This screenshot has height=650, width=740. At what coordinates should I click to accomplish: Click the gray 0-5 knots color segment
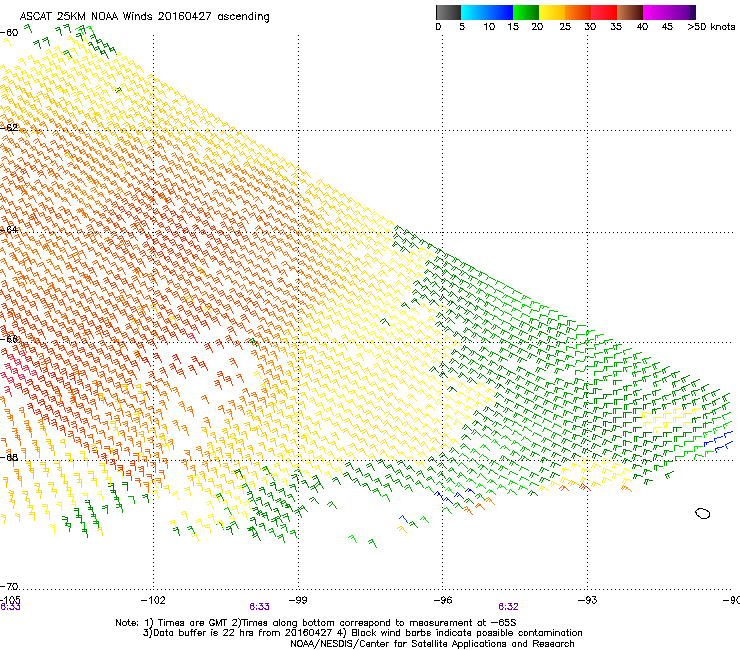pos(448,12)
